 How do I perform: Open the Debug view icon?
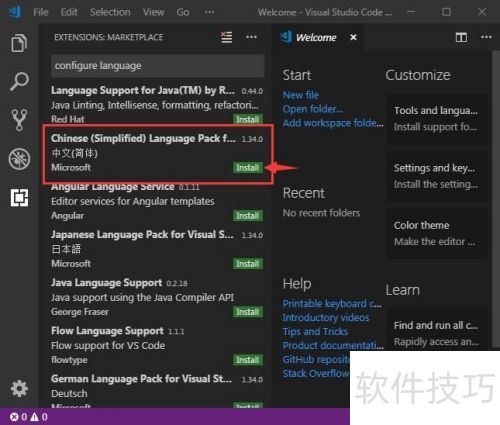(19, 159)
